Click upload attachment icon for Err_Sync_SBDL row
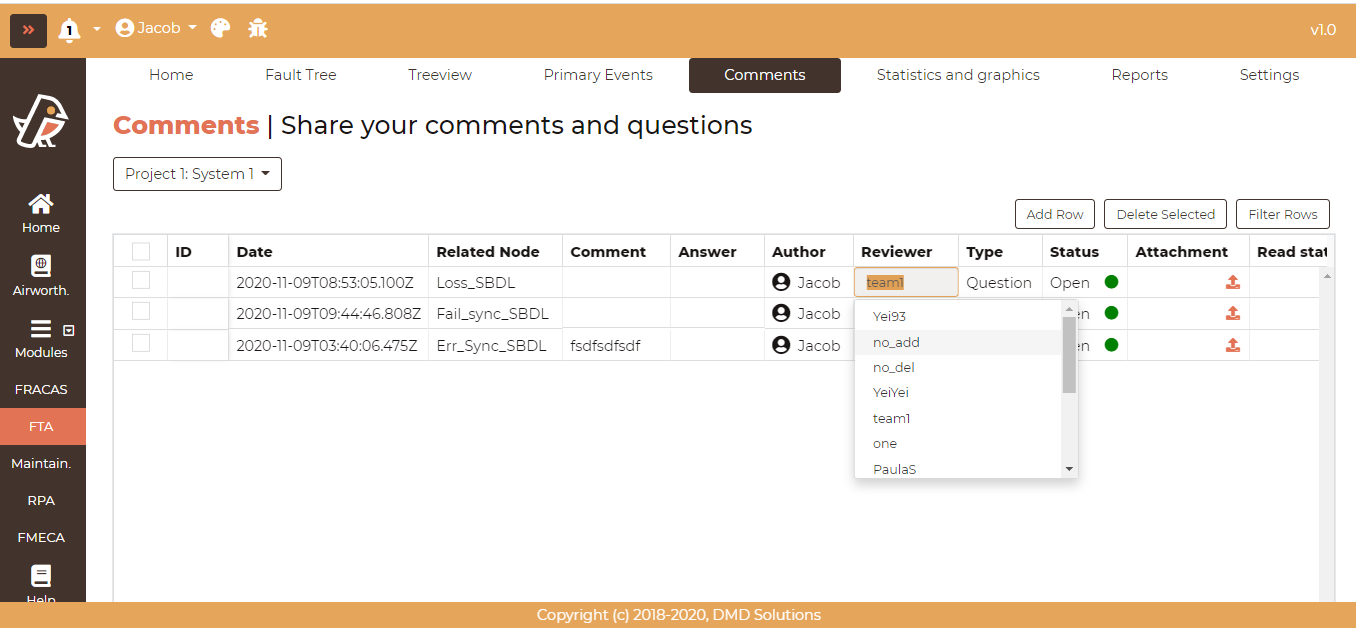Viewport: 1356px width, 628px height. tap(1232, 345)
